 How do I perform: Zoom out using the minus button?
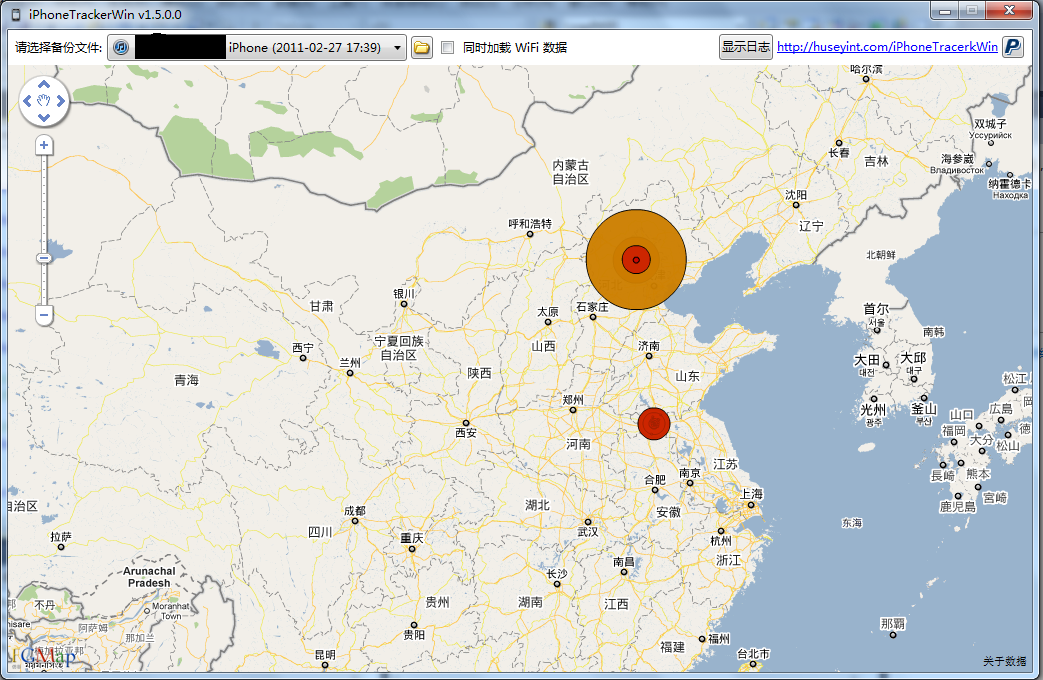pos(44,314)
